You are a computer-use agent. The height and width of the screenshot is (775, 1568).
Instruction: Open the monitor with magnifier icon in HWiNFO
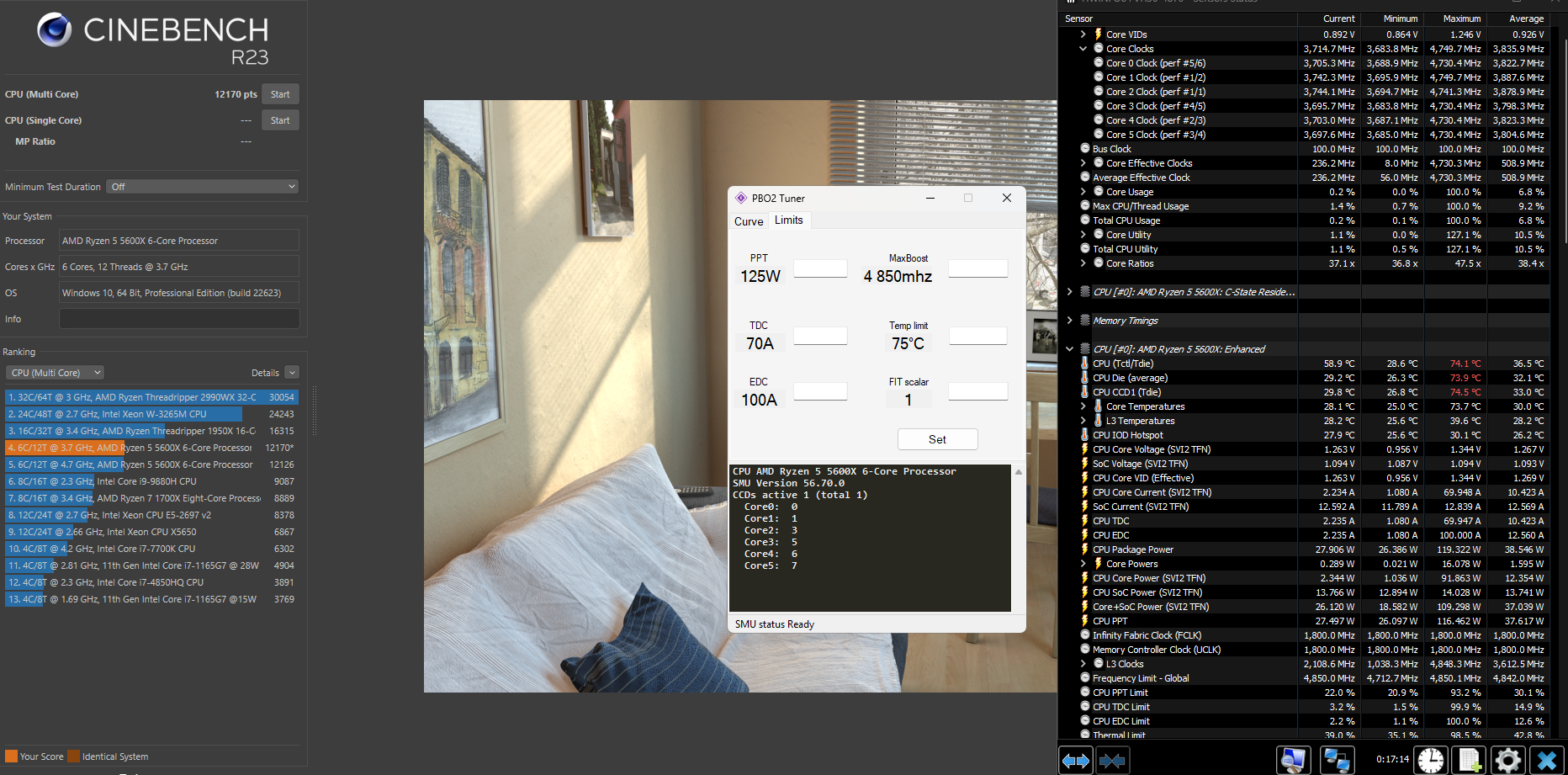pyautogui.click(x=1293, y=761)
